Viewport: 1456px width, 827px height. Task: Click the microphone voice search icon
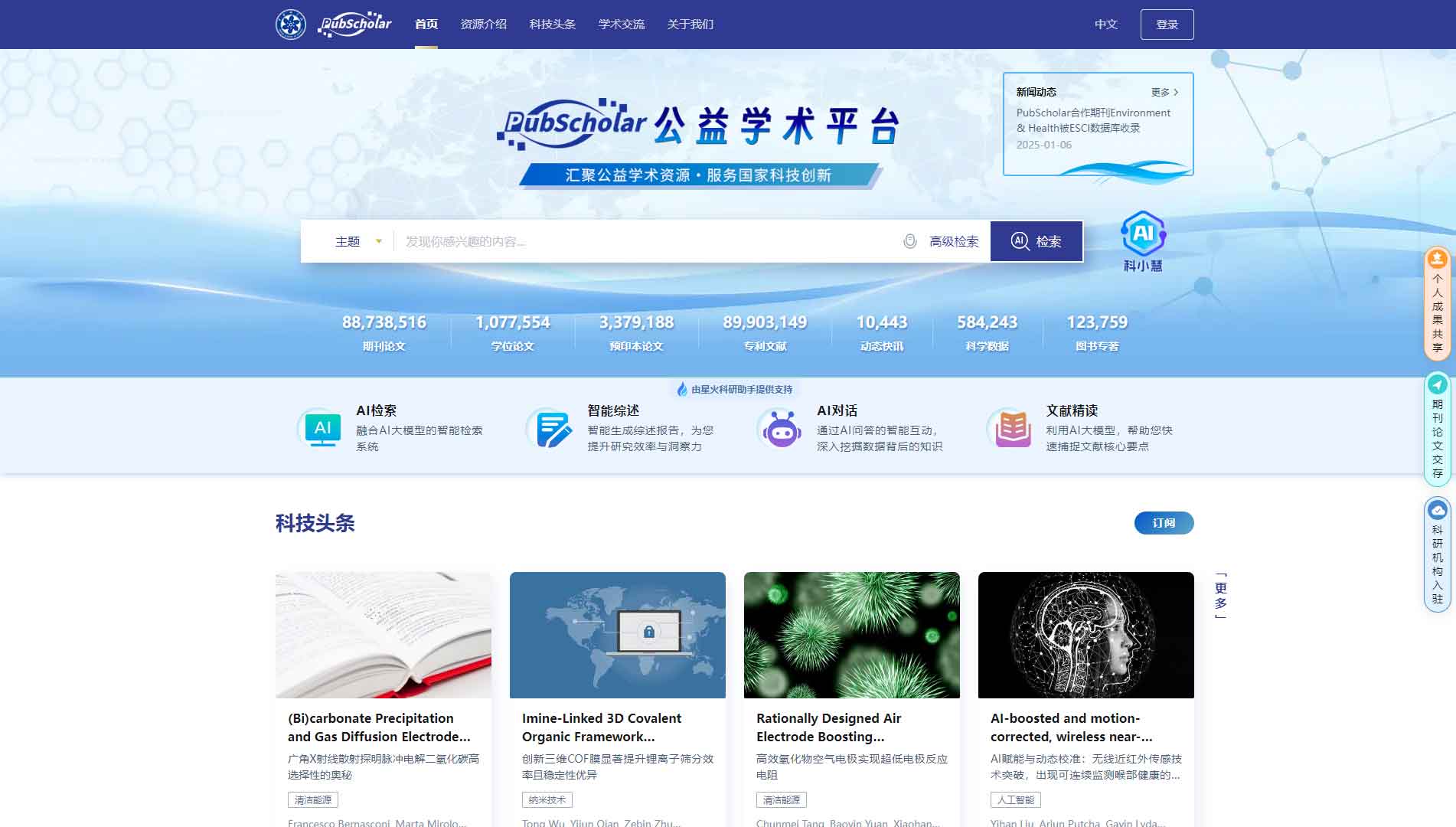tap(909, 241)
